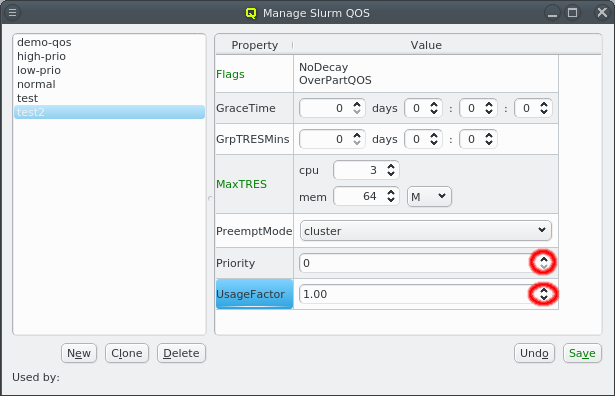Click the Value column header

[426, 45]
